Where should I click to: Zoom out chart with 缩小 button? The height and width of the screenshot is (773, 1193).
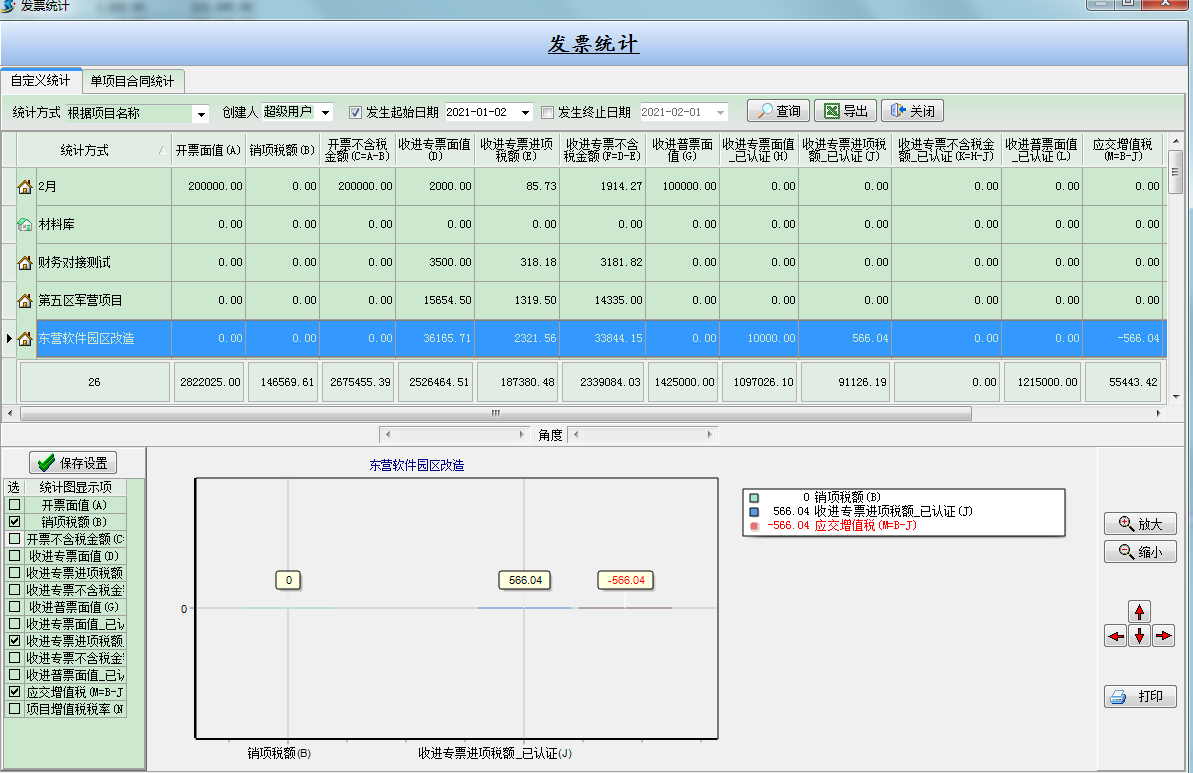1140,552
